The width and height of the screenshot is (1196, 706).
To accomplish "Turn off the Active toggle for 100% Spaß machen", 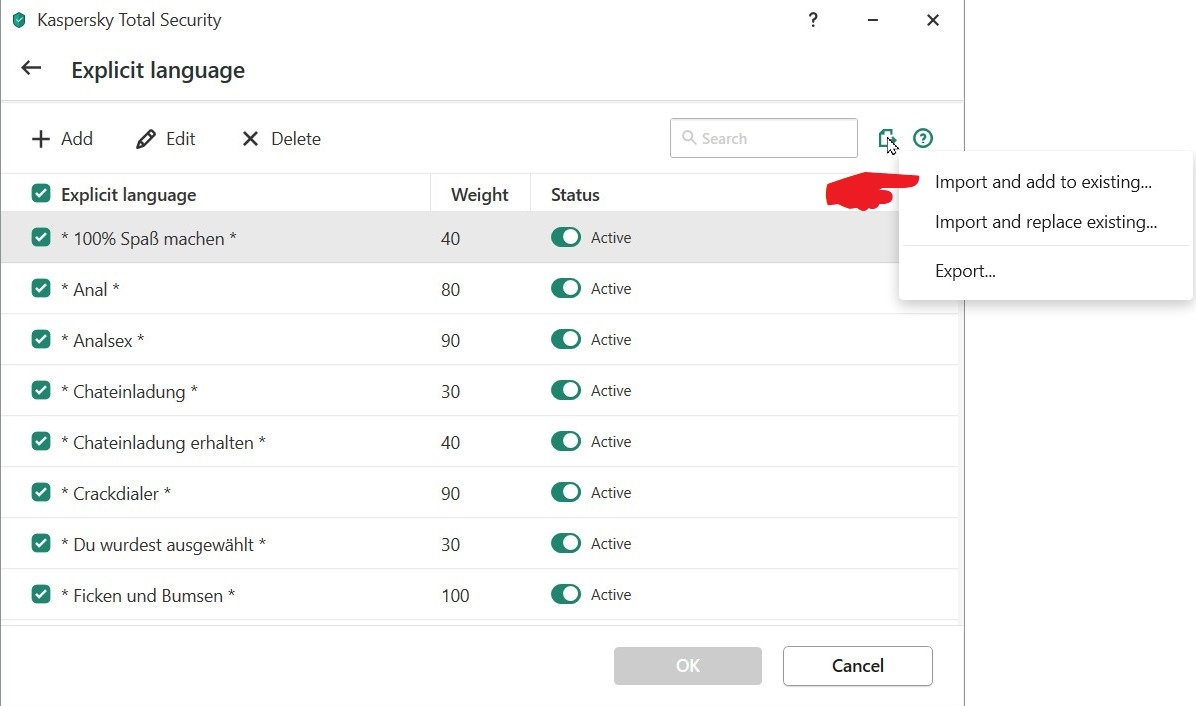I will (566, 237).
